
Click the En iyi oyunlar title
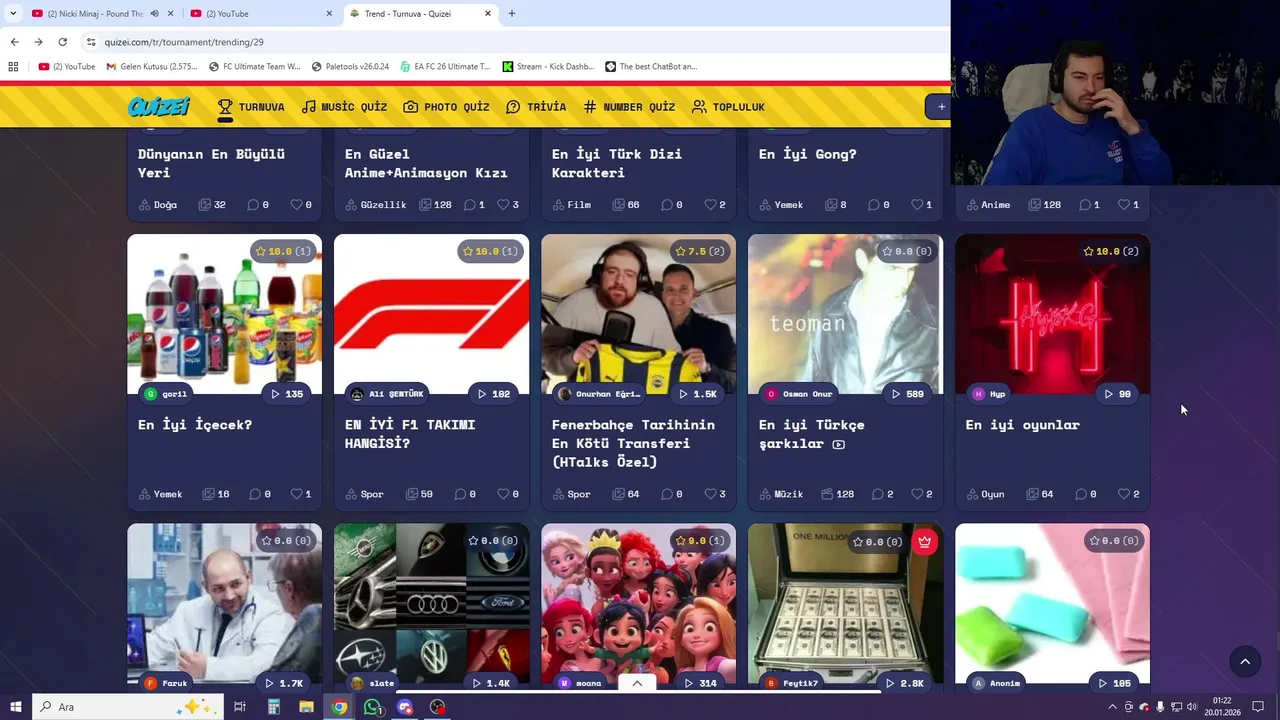click(1023, 425)
